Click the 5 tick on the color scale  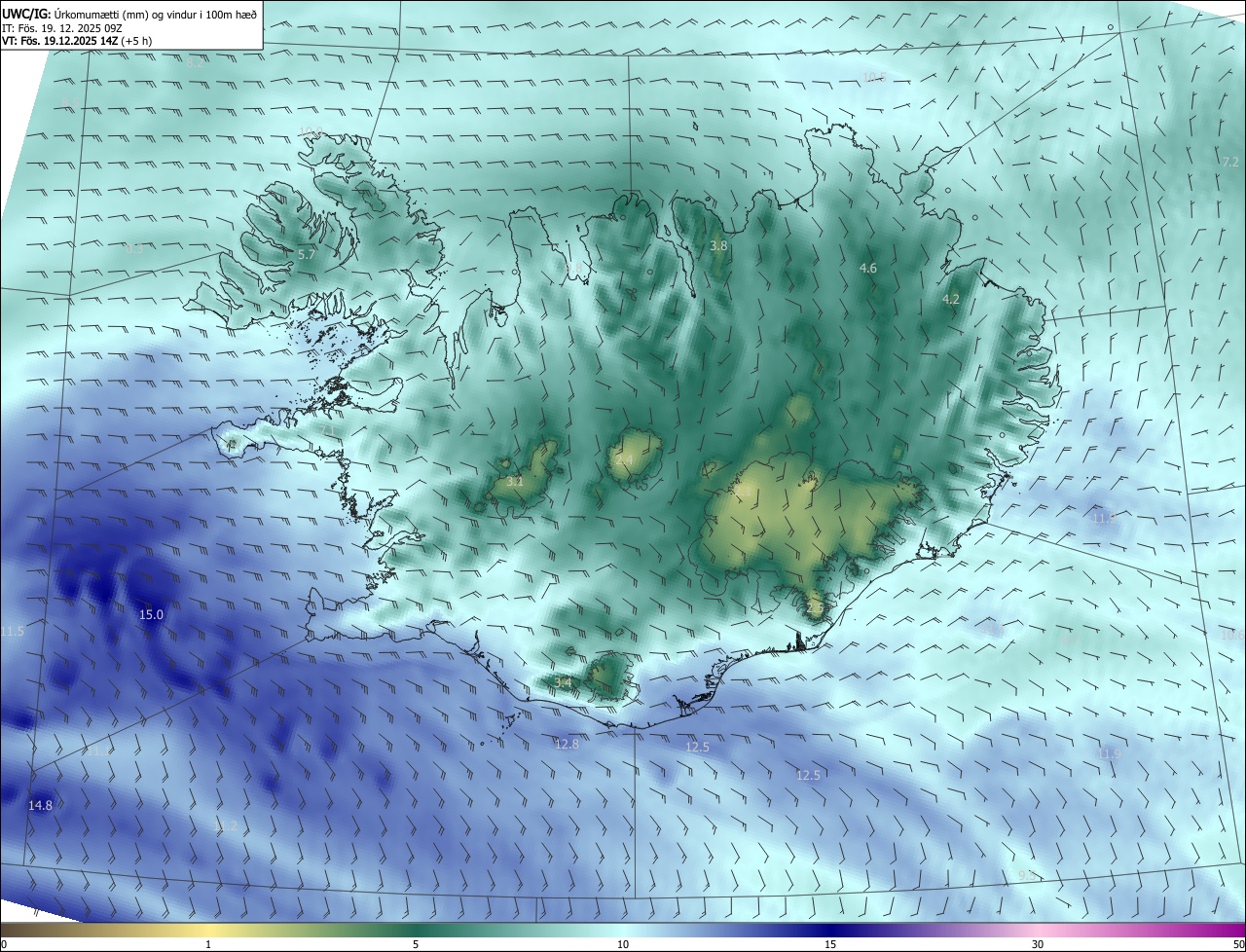416,944
